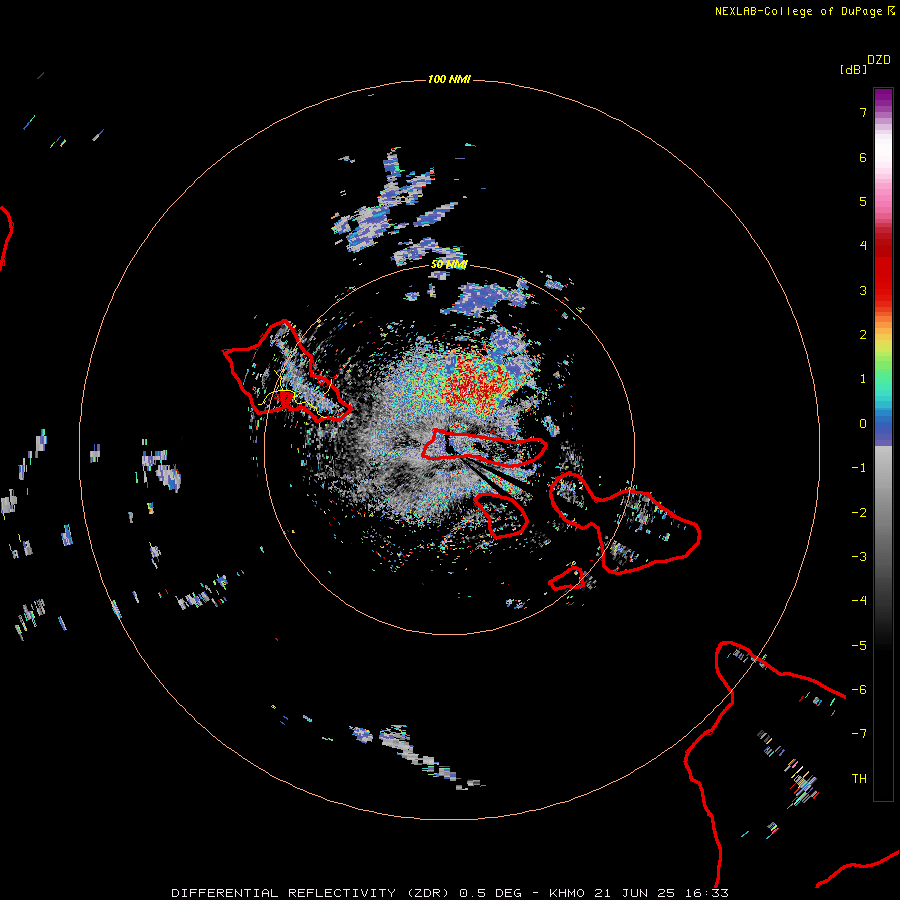
Task: Click the Differential Reflectivity KHMO caption text
Action: (x=450, y=893)
